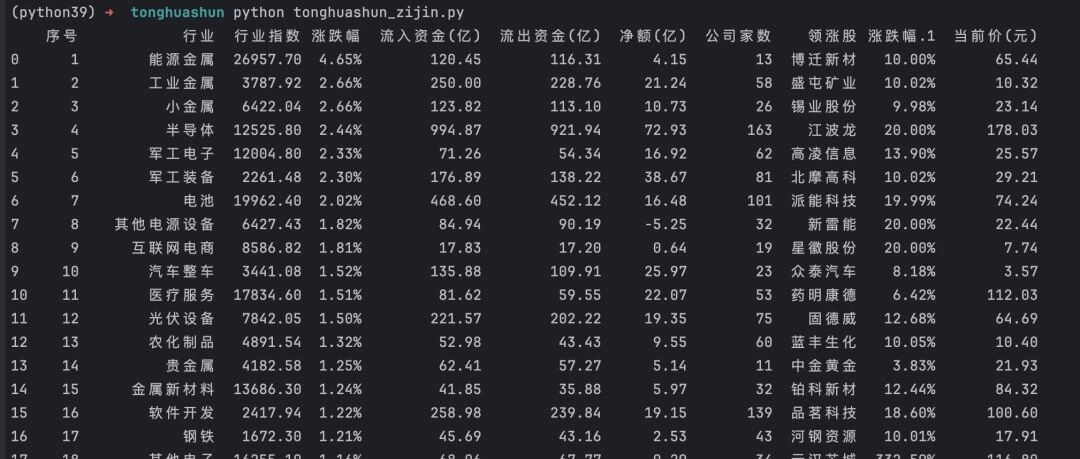Click the 行业指数 column header
This screenshot has width=1080, height=459.
click(267, 37)
